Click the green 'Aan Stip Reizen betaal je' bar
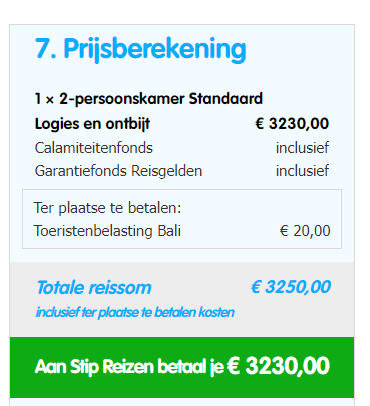 [182, 367]
